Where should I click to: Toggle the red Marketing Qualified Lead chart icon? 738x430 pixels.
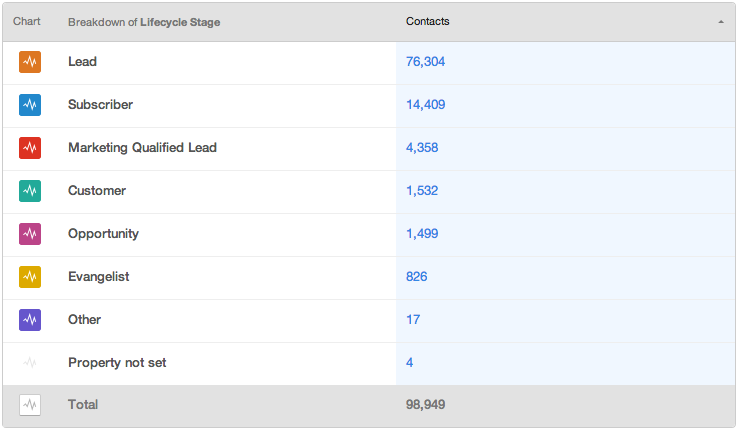click(x=30, y=148)
